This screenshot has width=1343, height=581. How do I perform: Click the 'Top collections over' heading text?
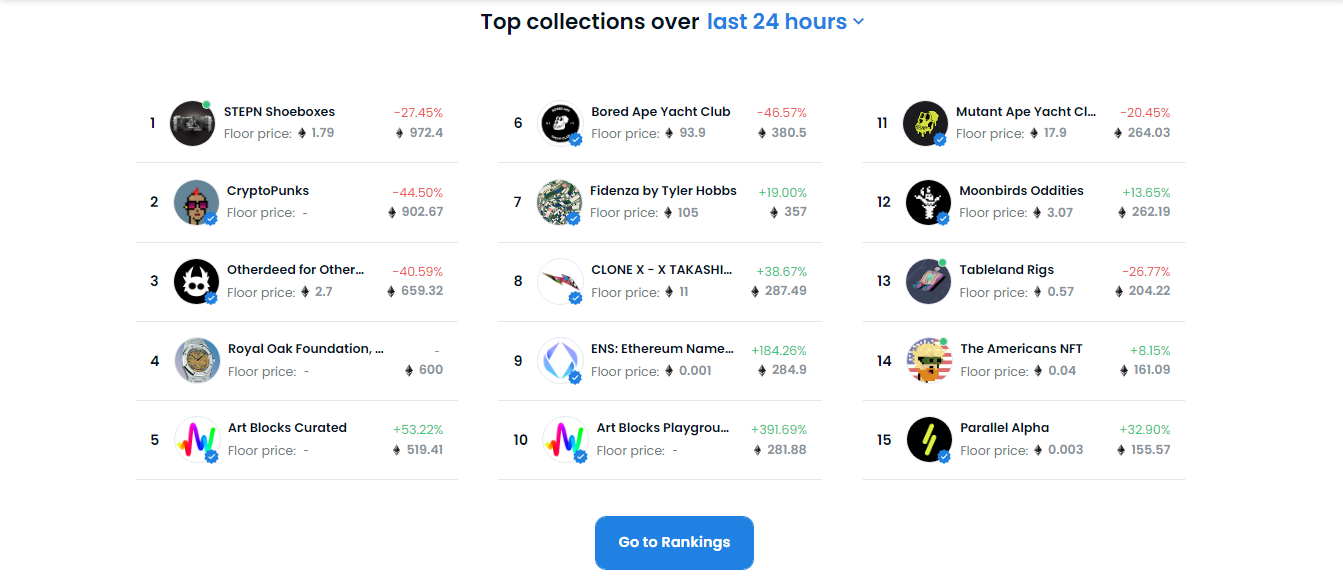coord(590,22)
